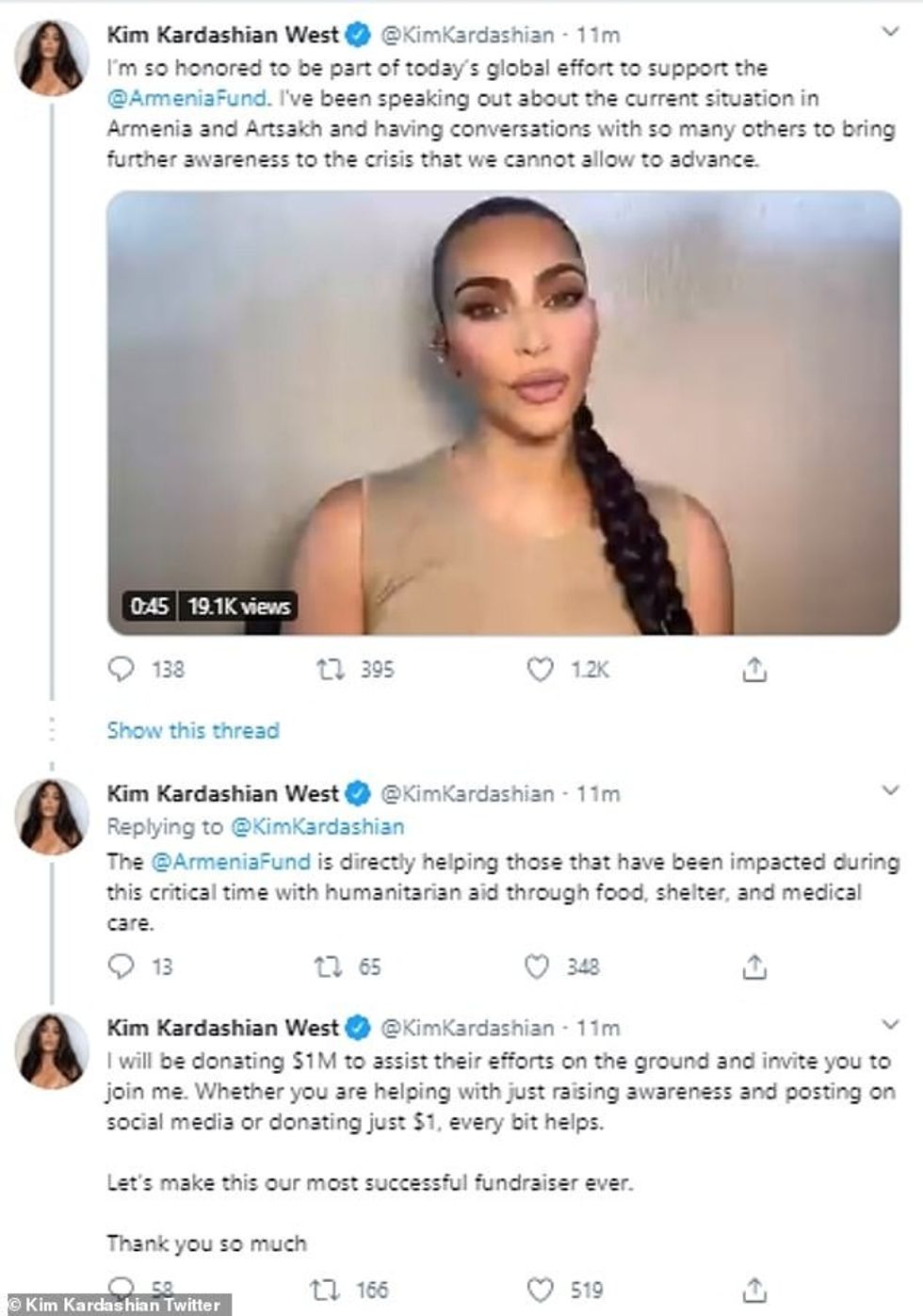The height and width of the screenshot is (1316, 923).
Task: Share the $1M donation tweet
Action: click(754, 1289)
